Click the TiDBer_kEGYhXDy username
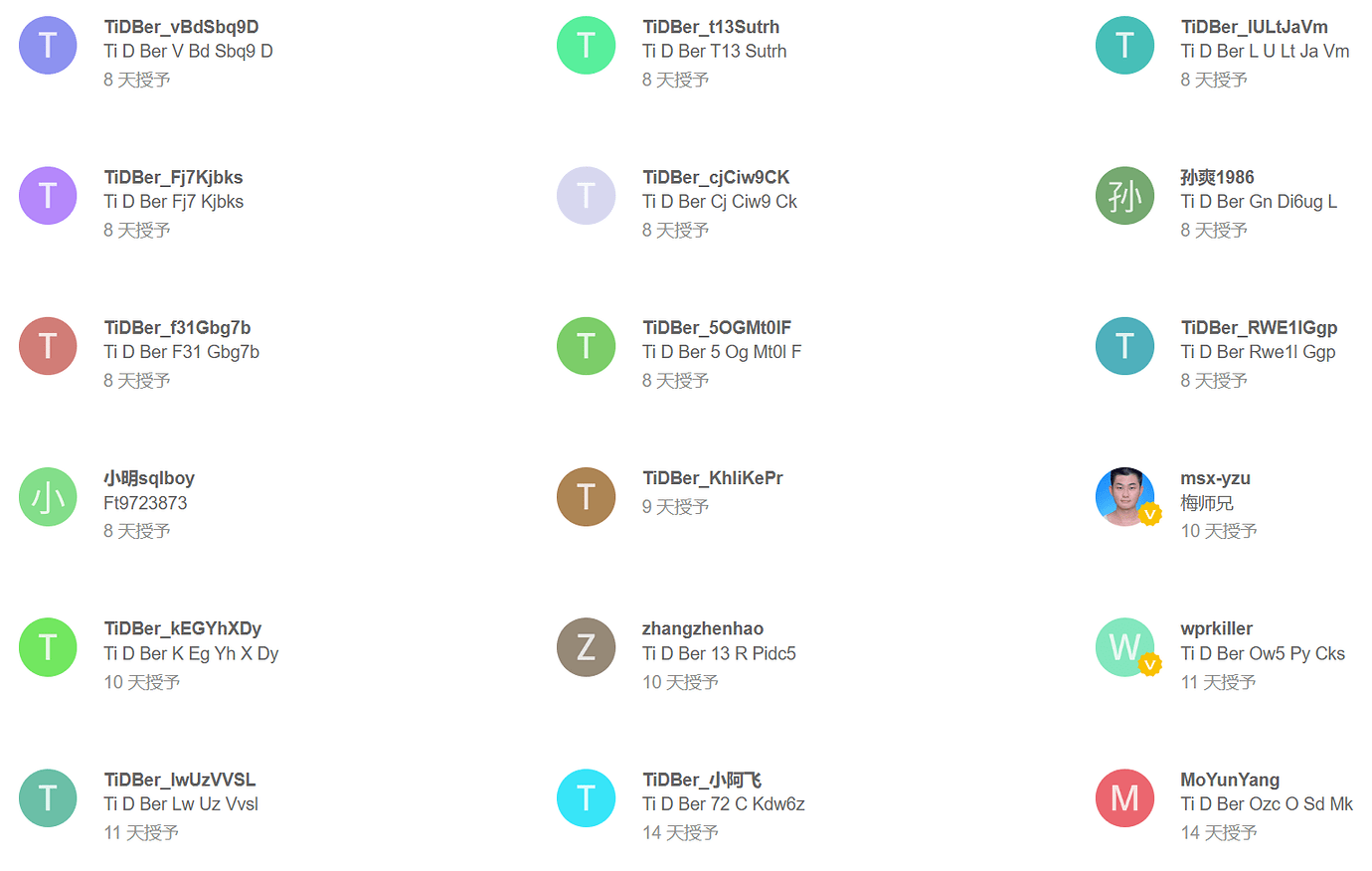This screenshot has width=1372, height=871. tap(183, 628)
